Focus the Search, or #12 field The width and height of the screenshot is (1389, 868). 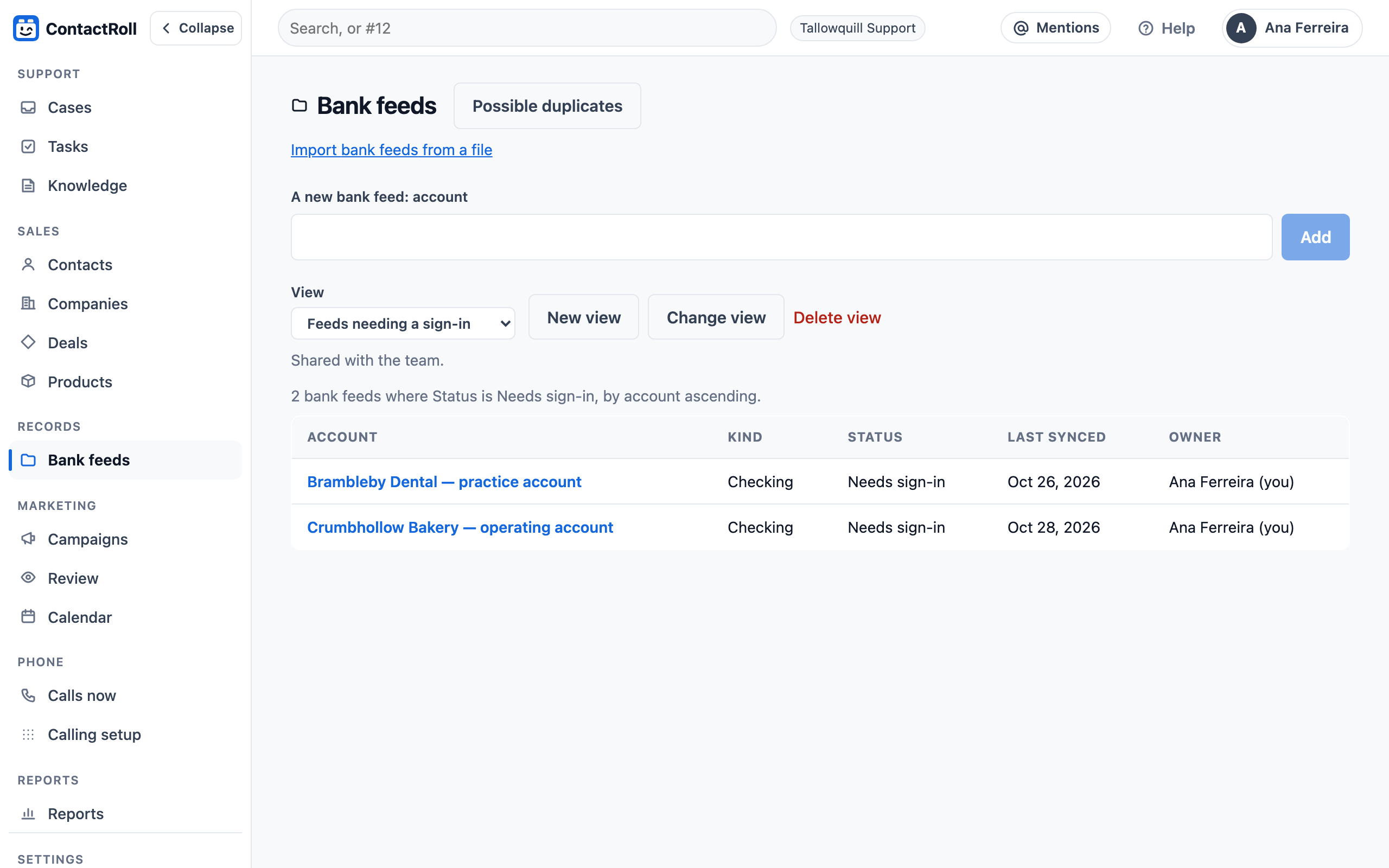527,28
